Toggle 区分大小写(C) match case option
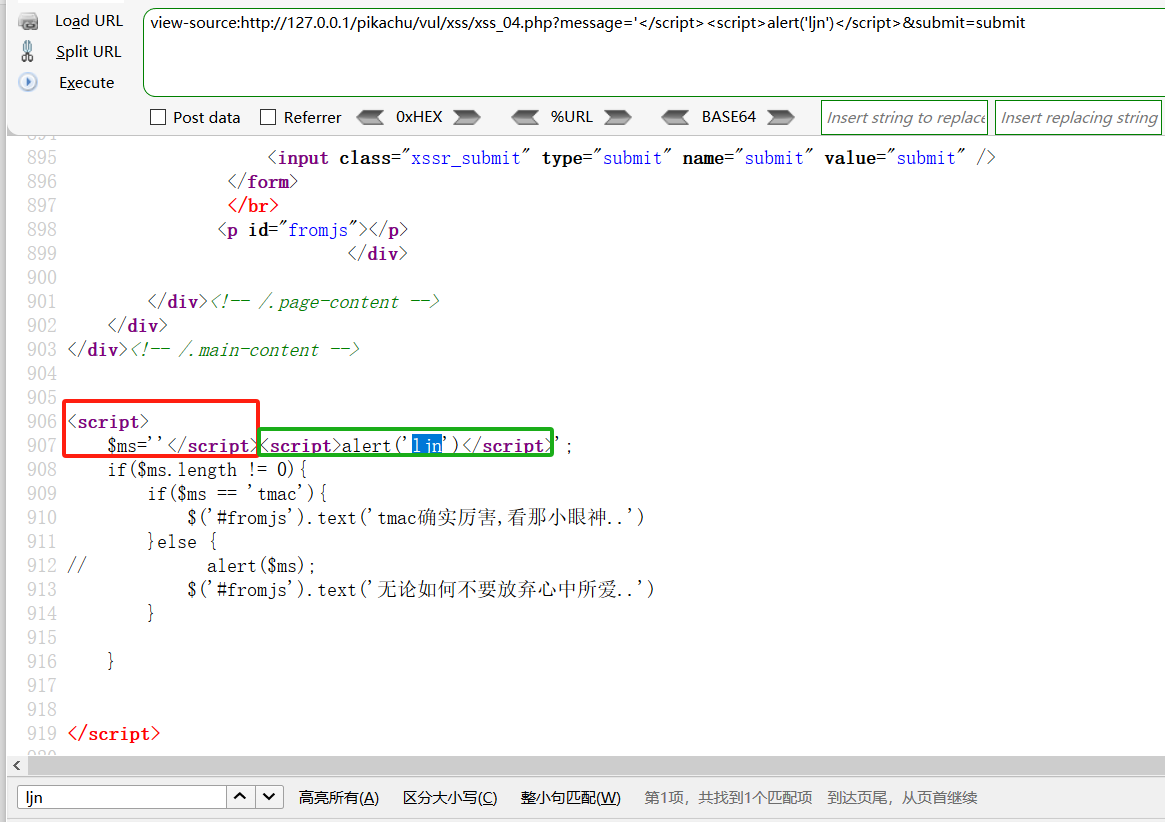This screenshot has height=822, width=1165. click(450, 797)
